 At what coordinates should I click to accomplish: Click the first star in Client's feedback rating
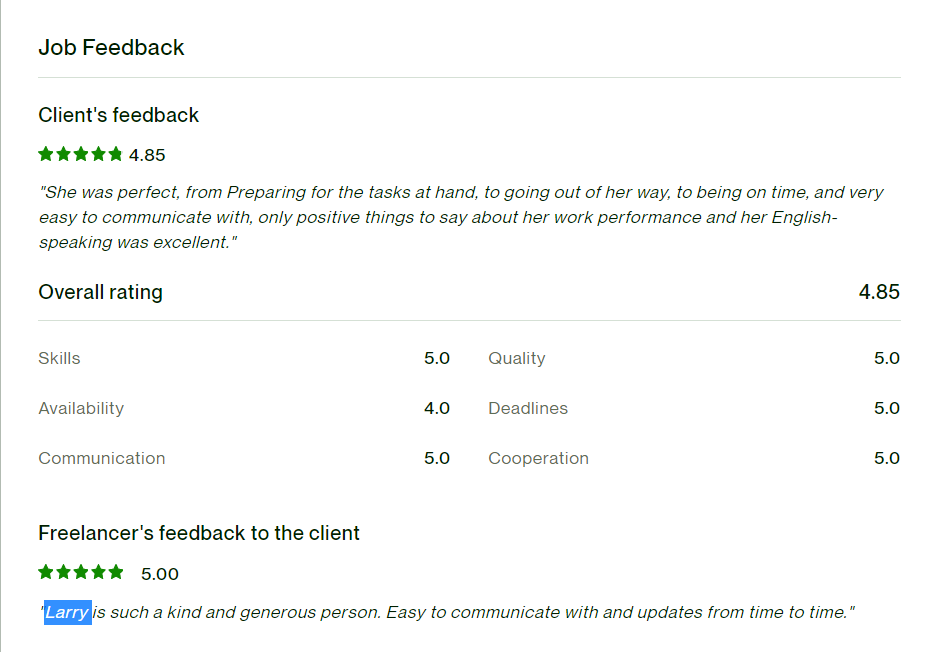(46, 154)
